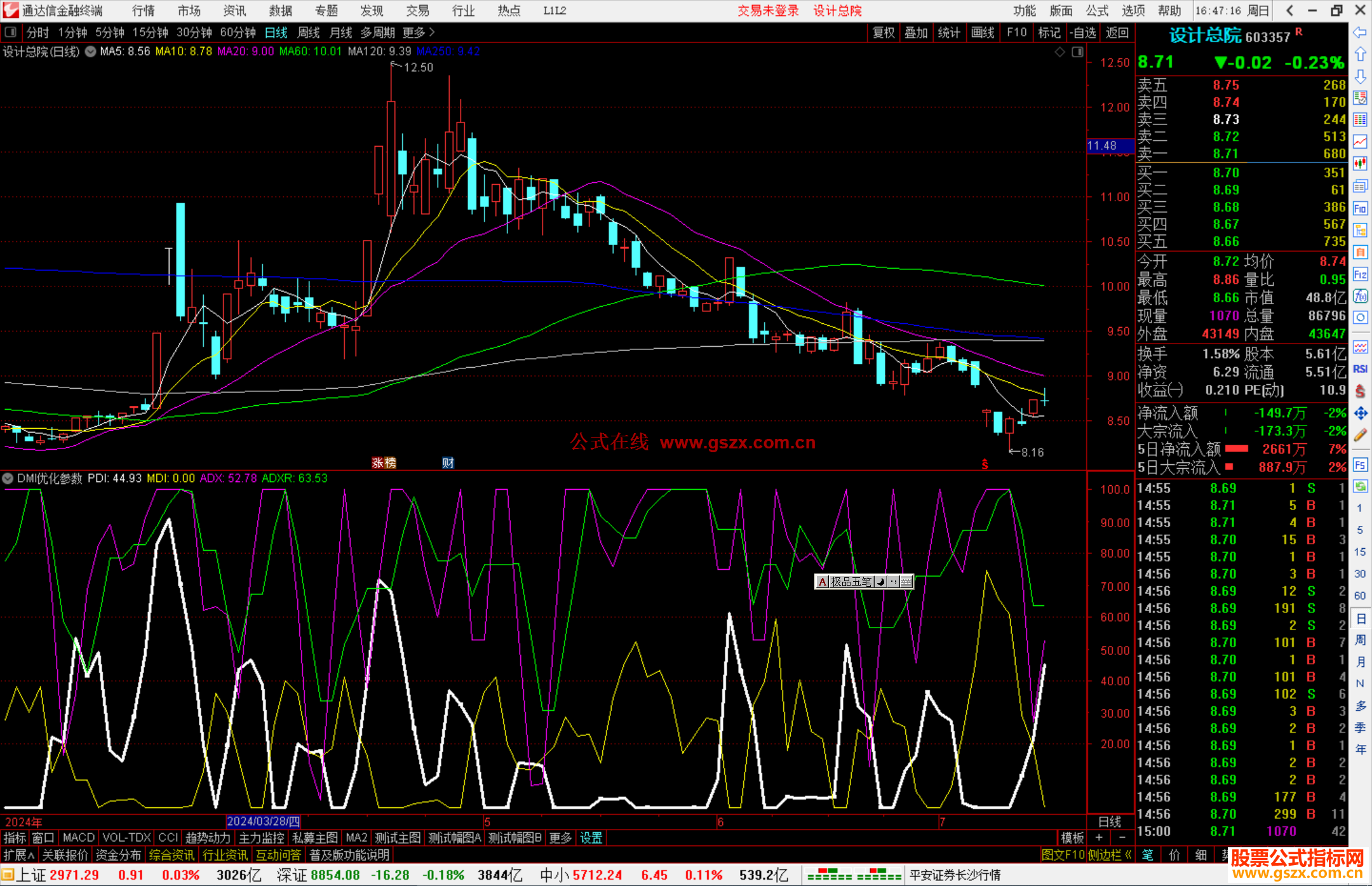Toggle the circle beside DMI优化参数 label
This screenshot has width=1372, height=886.
tap(8, 478)
